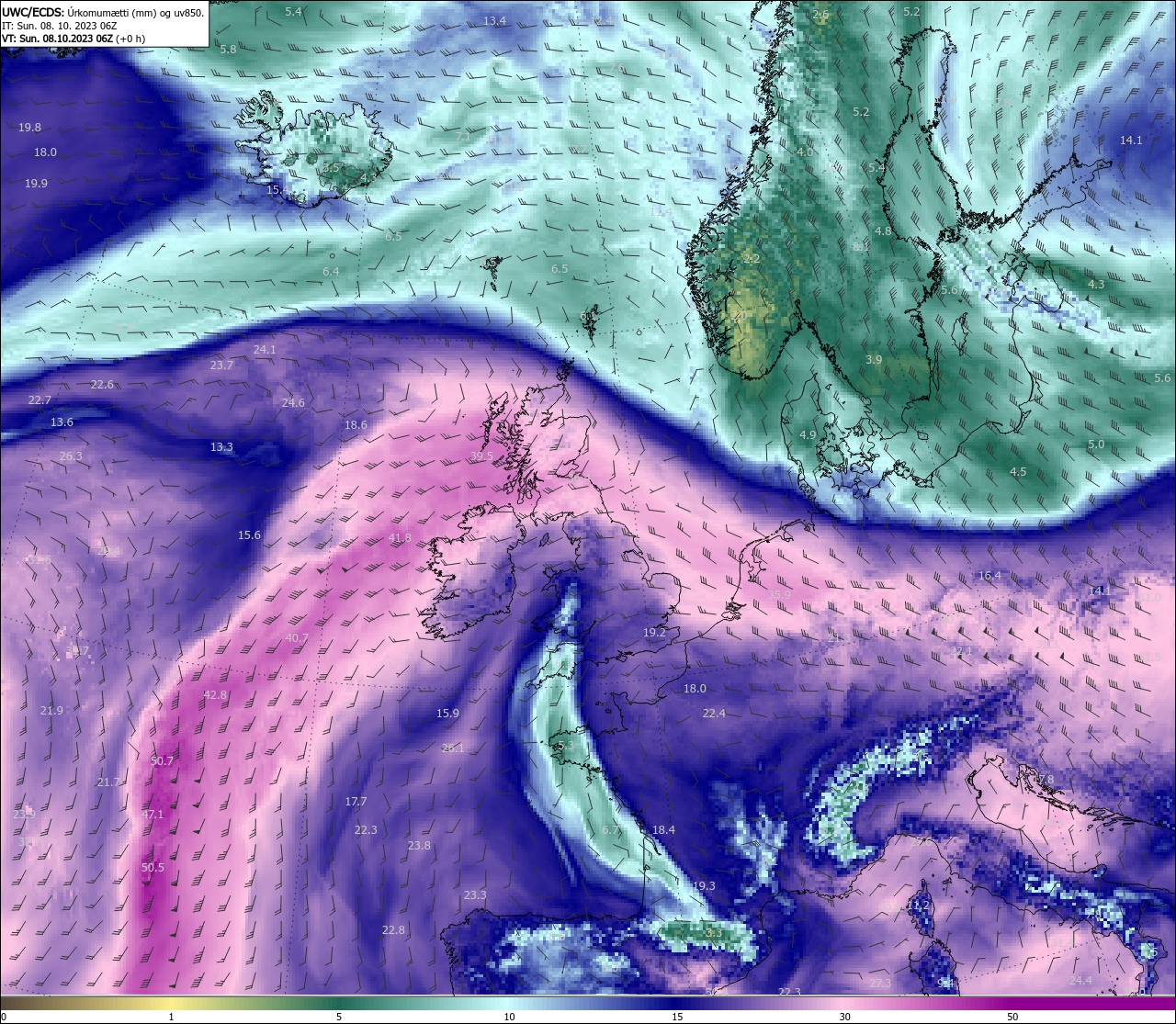Click the map value 23.3
The height and width of the screenshot is (1024, 1176).
click(475, 895)
